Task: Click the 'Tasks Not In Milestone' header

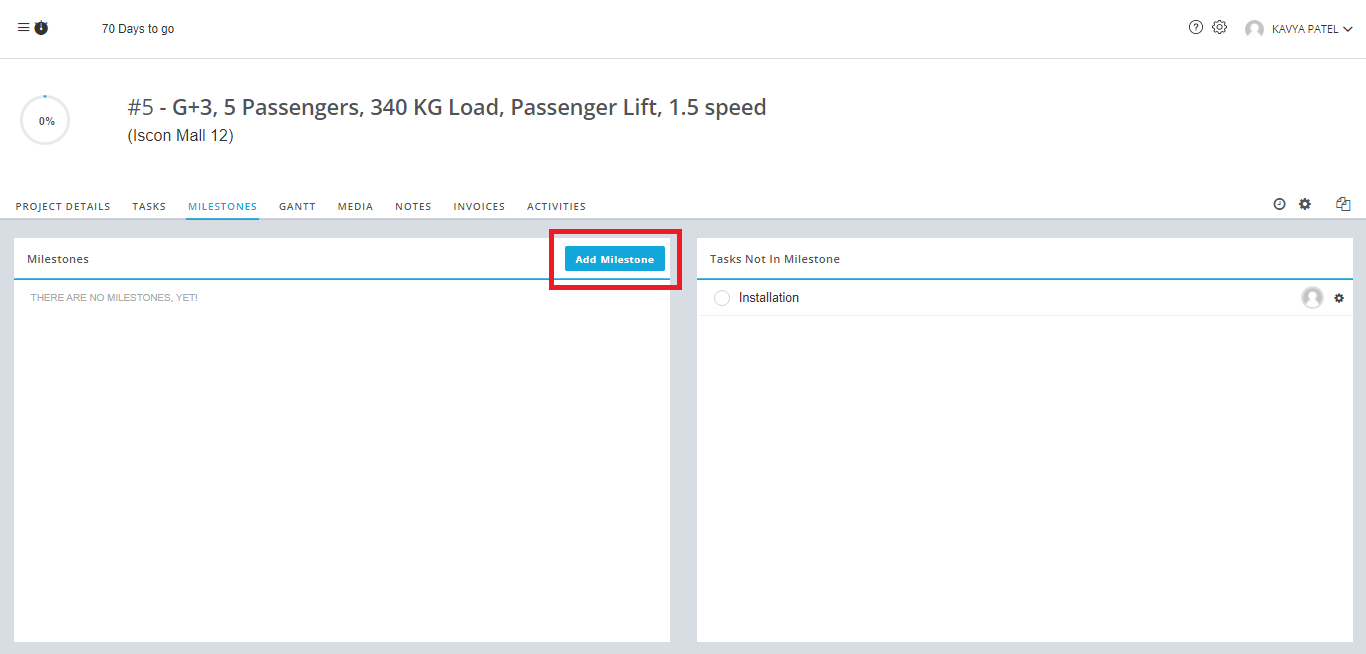Action: pos(775,259)
